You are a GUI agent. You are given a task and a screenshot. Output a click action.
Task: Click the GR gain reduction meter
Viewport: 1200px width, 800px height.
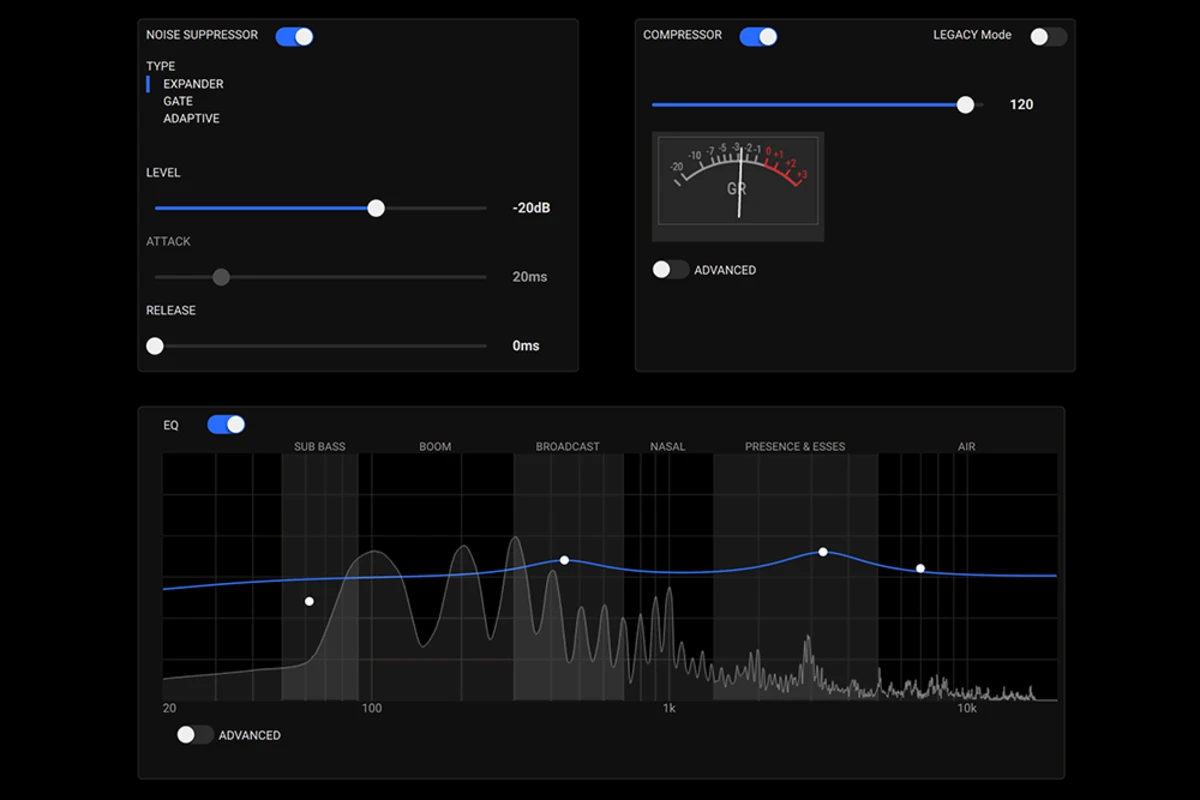coord(738,186)
